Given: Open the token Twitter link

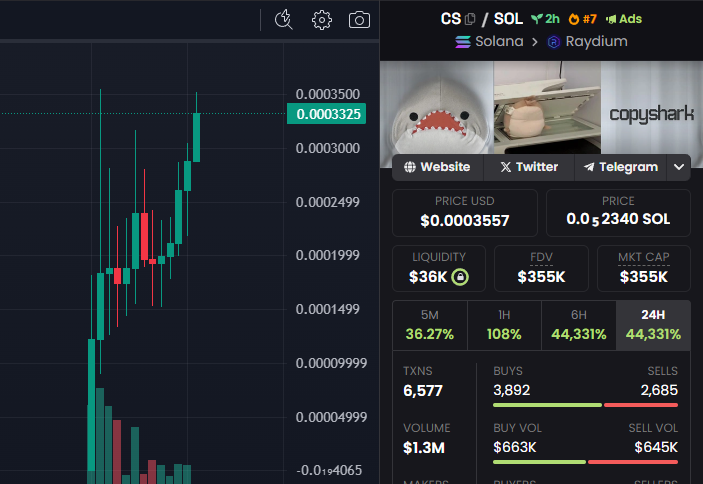Looking at the screenshot, I should click(x=529, y=167).
